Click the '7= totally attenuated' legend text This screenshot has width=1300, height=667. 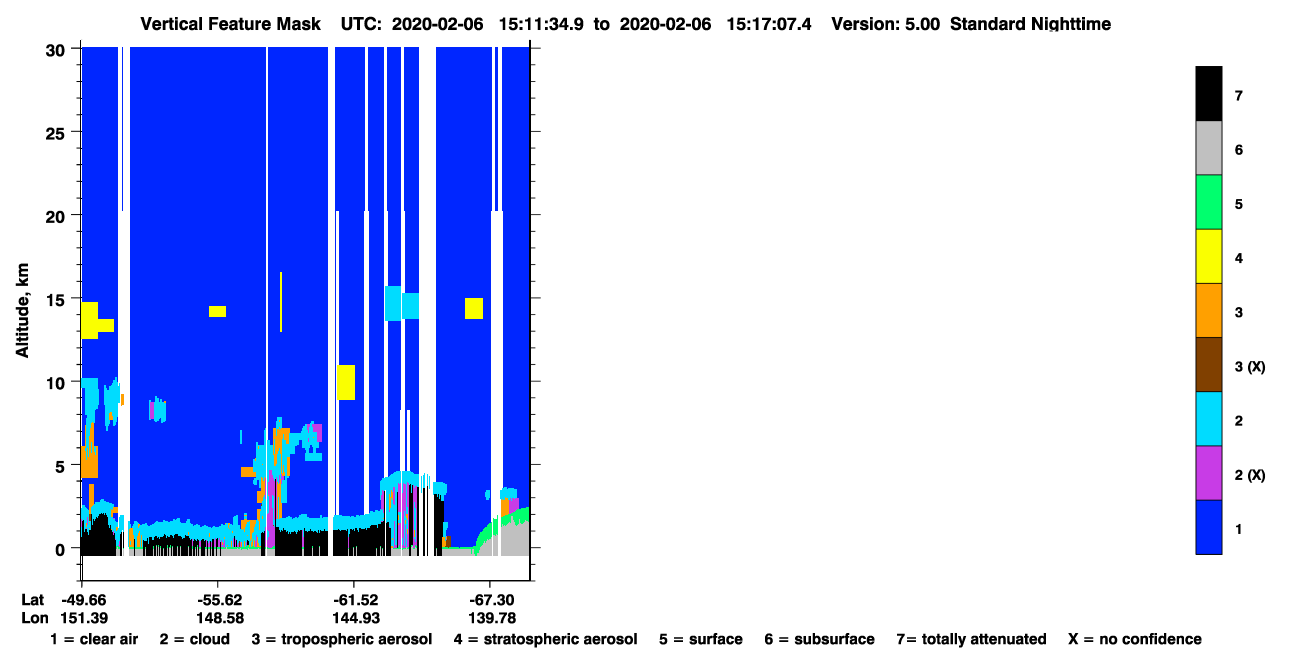[972, 639]
